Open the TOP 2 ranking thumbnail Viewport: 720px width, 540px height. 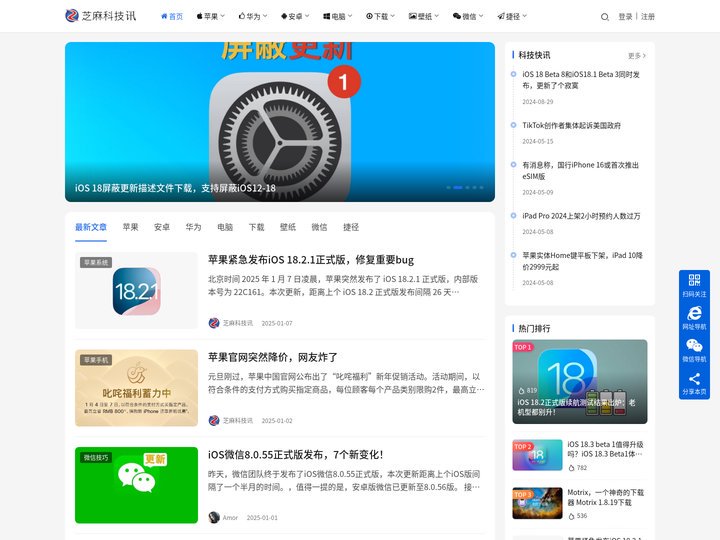click(537, 455)
